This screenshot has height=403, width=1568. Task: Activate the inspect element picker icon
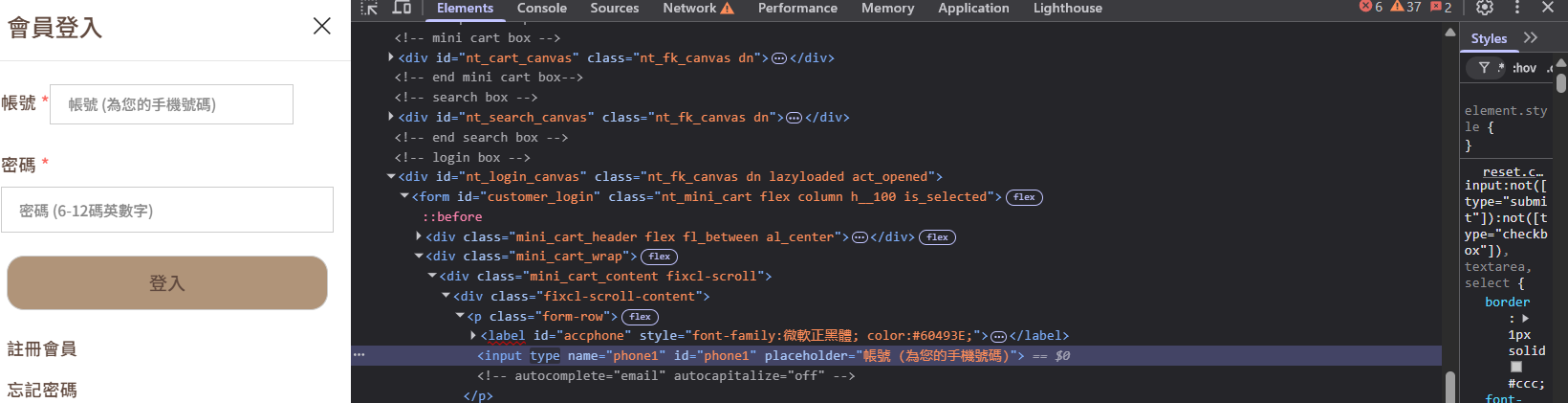point(370,8)
